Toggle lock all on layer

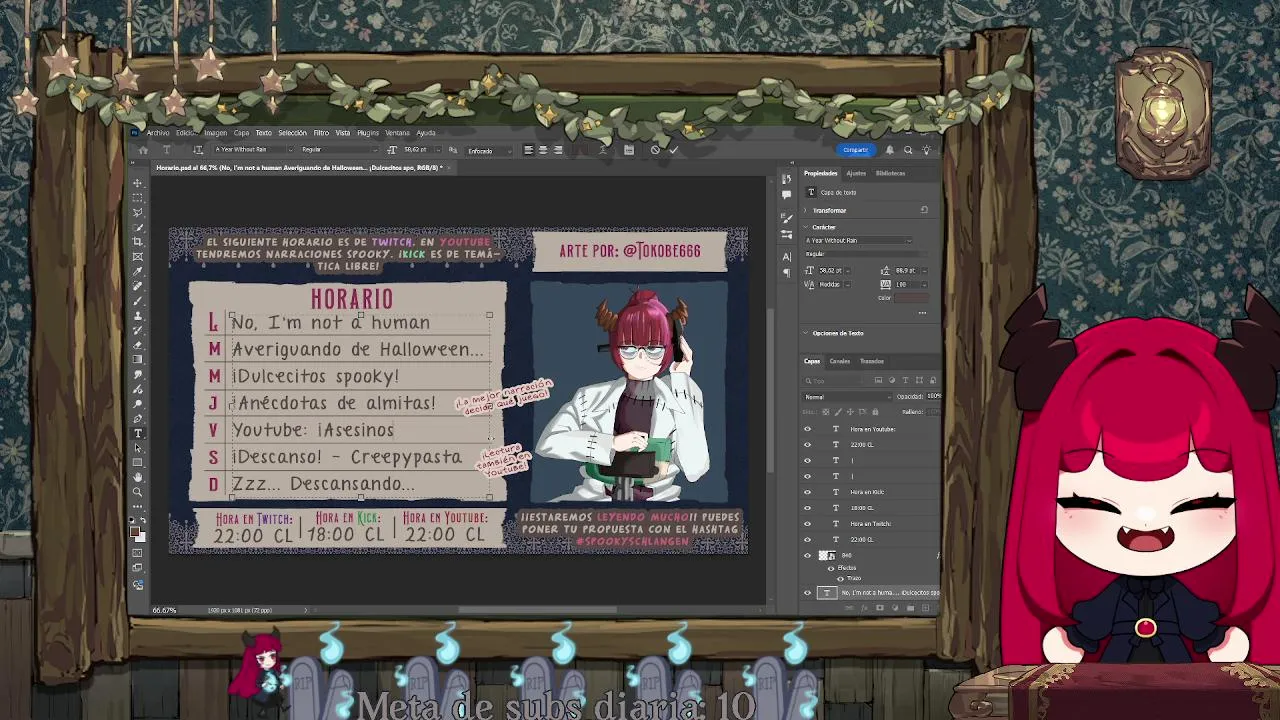(x=875, y=412)
